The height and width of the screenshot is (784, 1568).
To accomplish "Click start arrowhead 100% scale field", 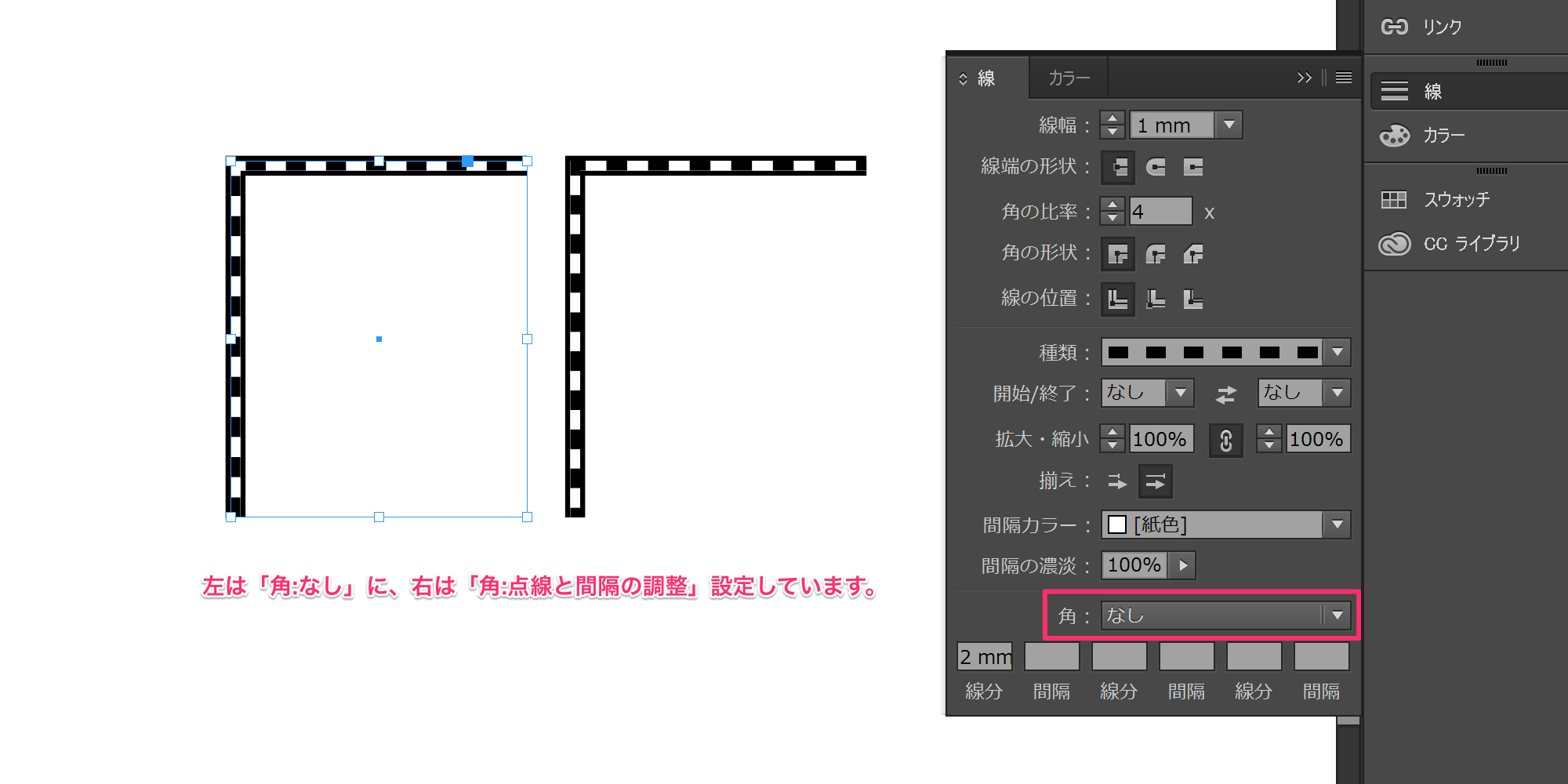I will pyautogui.click(x=1161, y=438).
